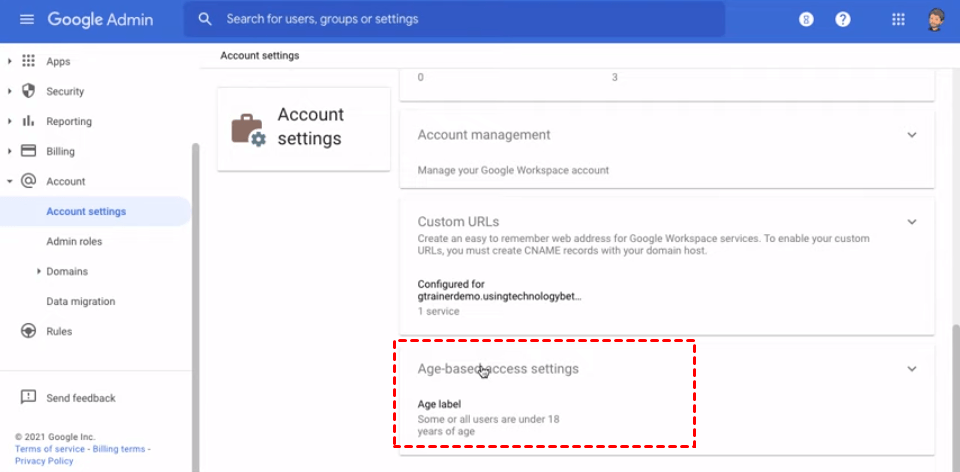Open Apps in the sidebar
Screen dimensions: 960x472
(x=58, y=61)
